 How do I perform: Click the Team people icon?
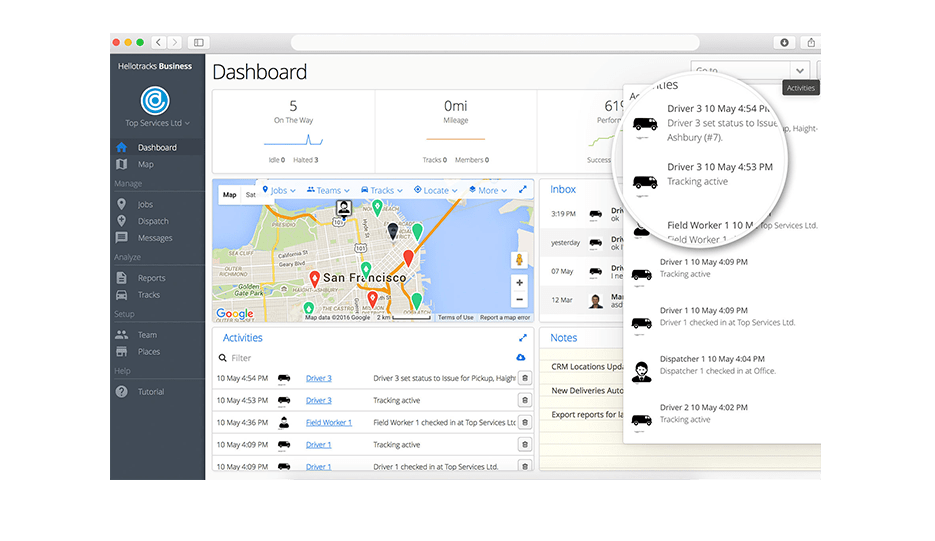[122, 335]
